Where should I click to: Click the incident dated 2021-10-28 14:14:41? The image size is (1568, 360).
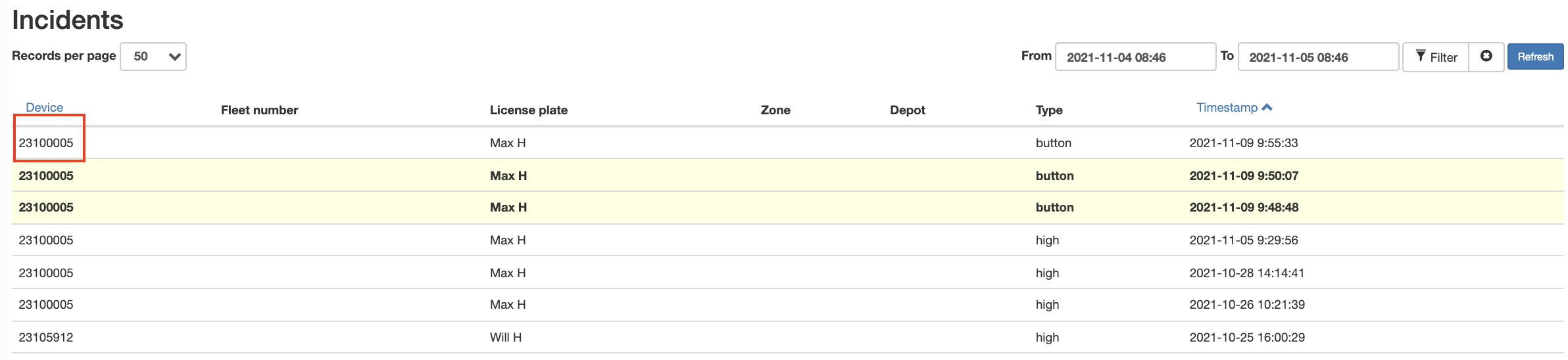coord(787,273)
